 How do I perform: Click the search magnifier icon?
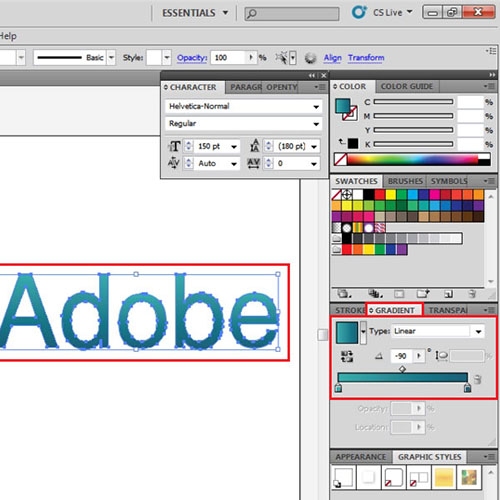pos(252,14)
